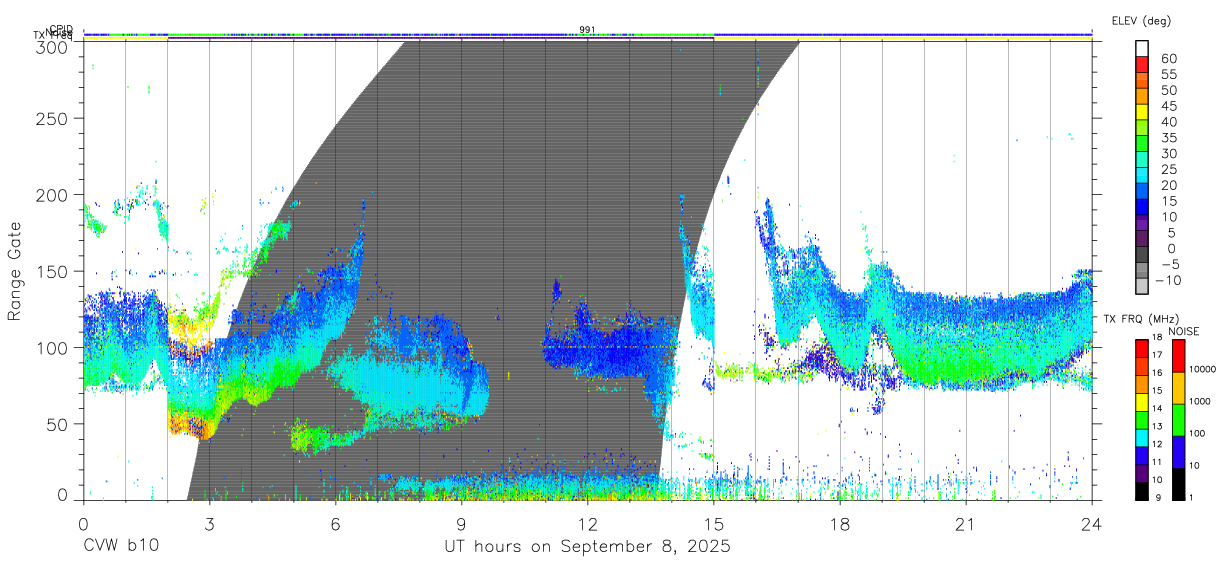Image resolution: width=1228 pixels, height=567 pixels.
Task: Click the ELEV scale label '45'
Action: pyautogui.click(x=1168, y=105)
